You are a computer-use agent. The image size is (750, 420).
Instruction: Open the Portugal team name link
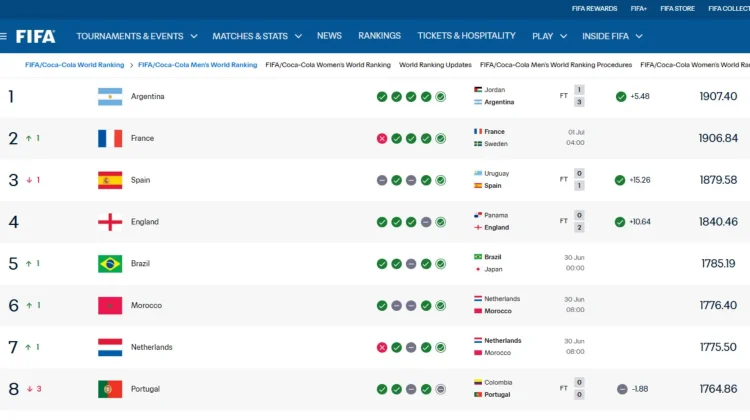click(145, 389)
